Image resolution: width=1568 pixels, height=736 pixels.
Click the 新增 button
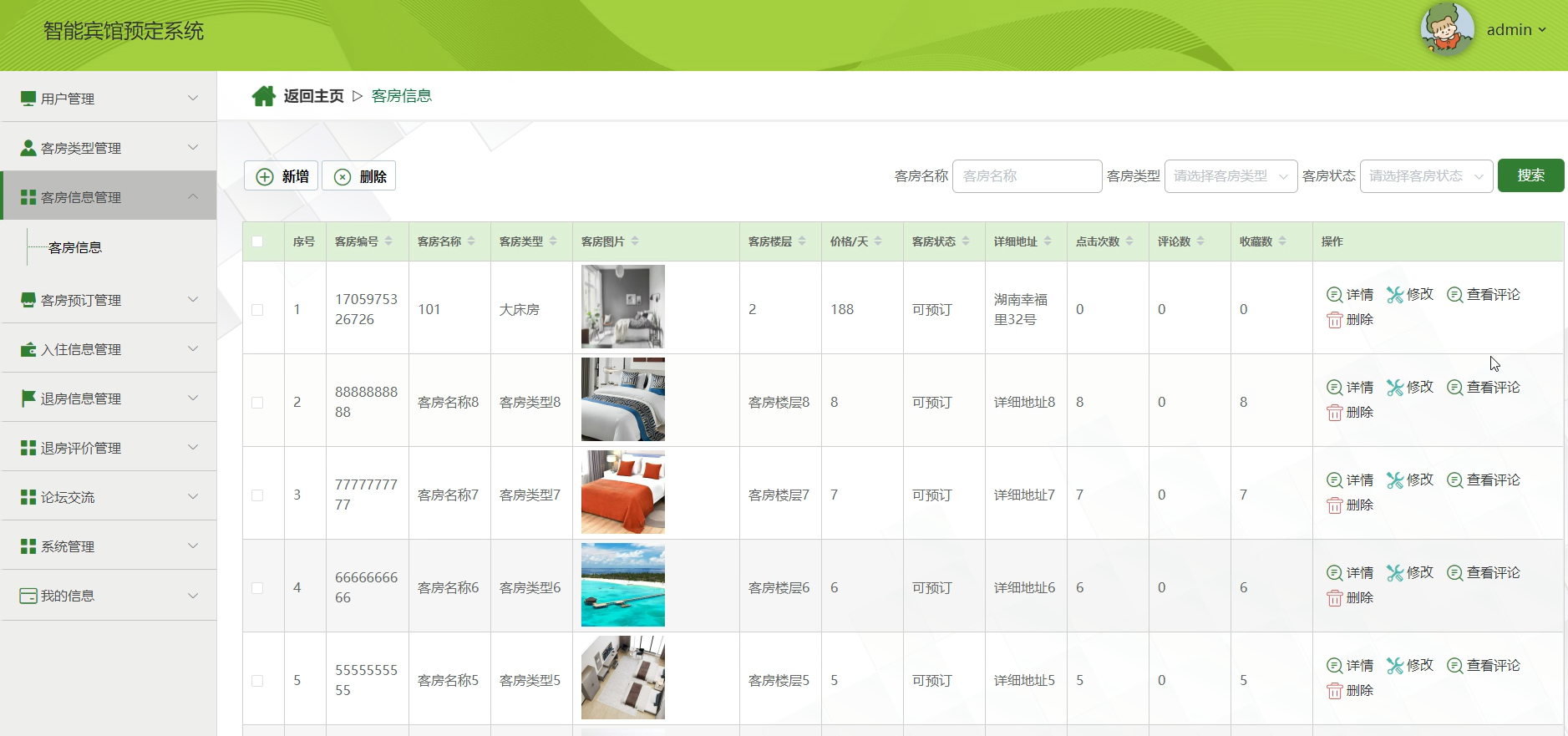coord(281,176)
